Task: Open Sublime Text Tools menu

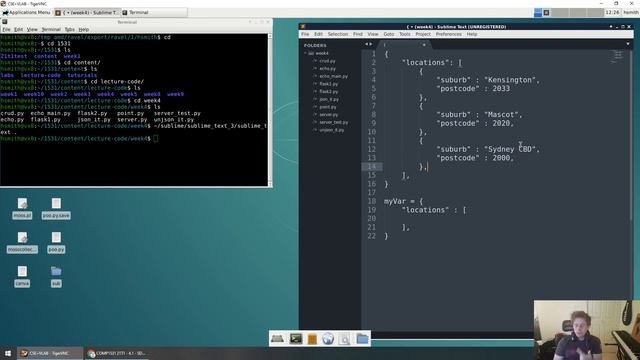Action: [x=404, y=34]
